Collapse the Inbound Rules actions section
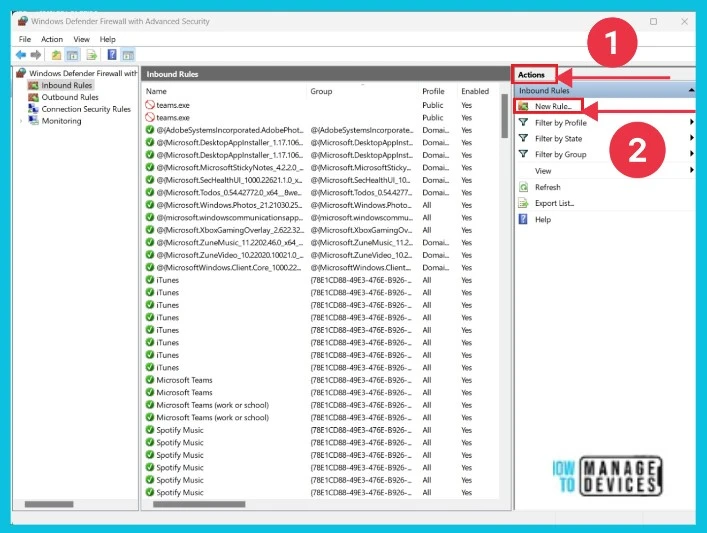Screen dimensions: 707x533 tap(691, 91)
